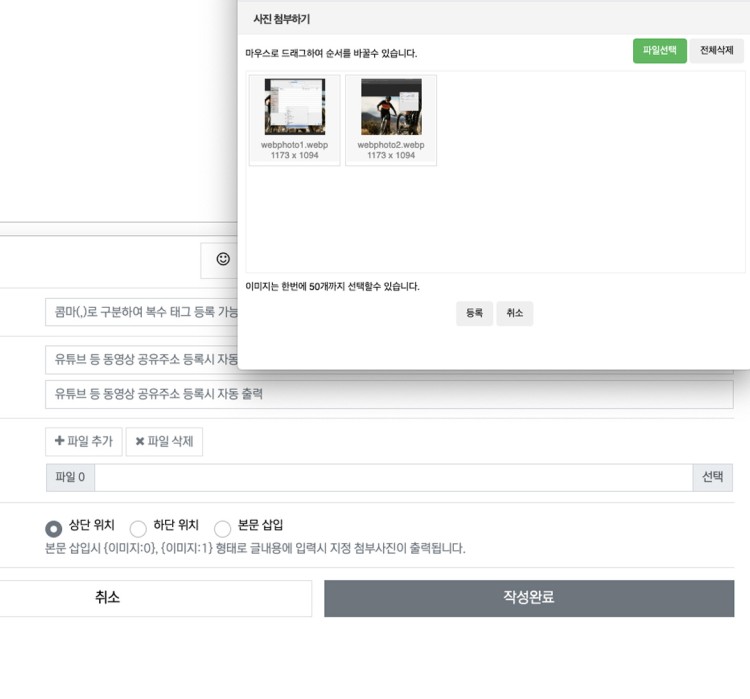Click 전체삭제 to remove all photos
The width and height of the screenshot is (750, 699).
coord(716,51)
